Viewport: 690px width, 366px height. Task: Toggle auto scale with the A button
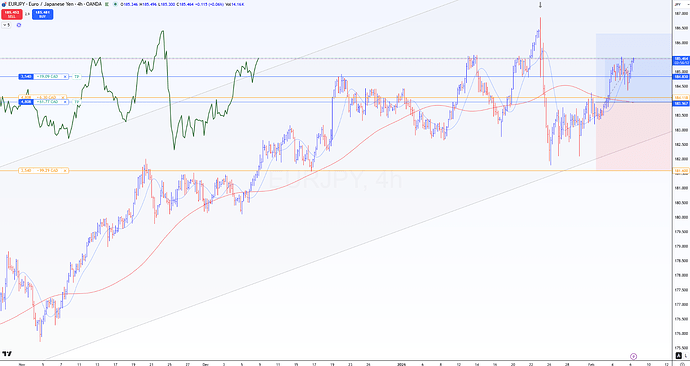[679, 355]
